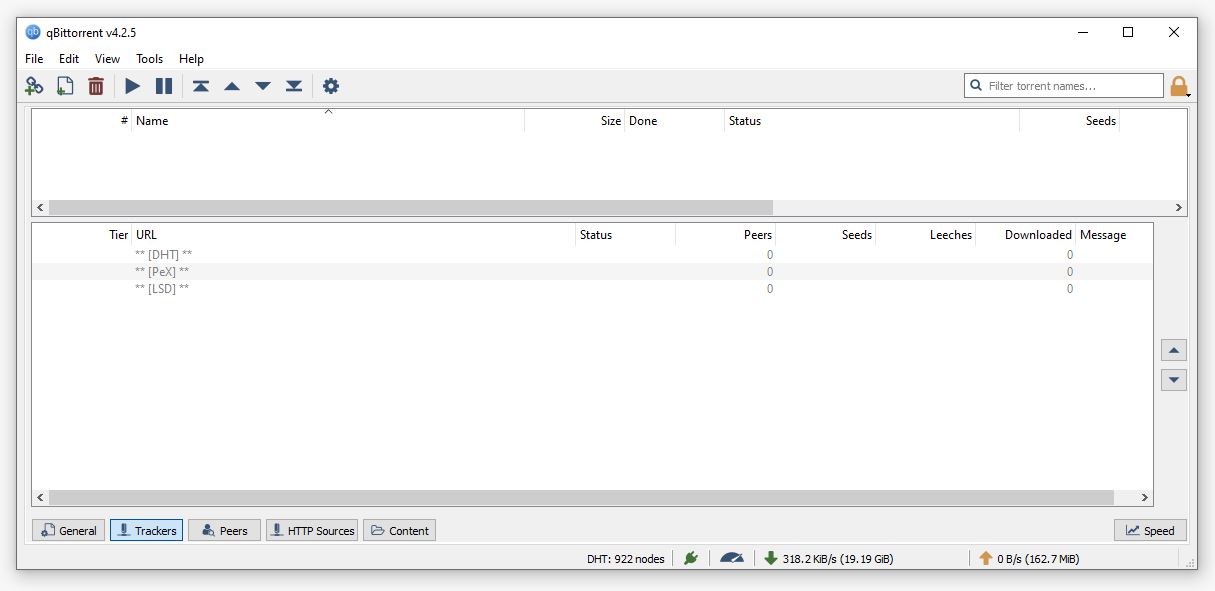This screenshot has height=591, width=1215.
Task: Click the red Delete torrent icon
Action: 96,86
